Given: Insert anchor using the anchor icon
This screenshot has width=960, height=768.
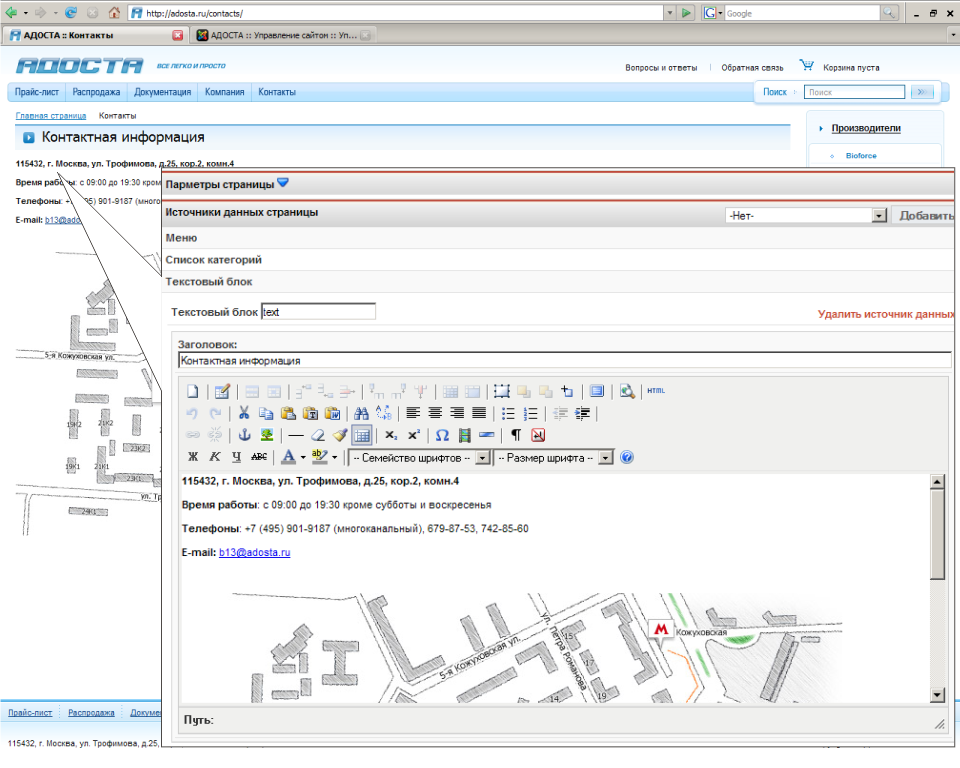Looking at the screenshot, I should (243, 435).
